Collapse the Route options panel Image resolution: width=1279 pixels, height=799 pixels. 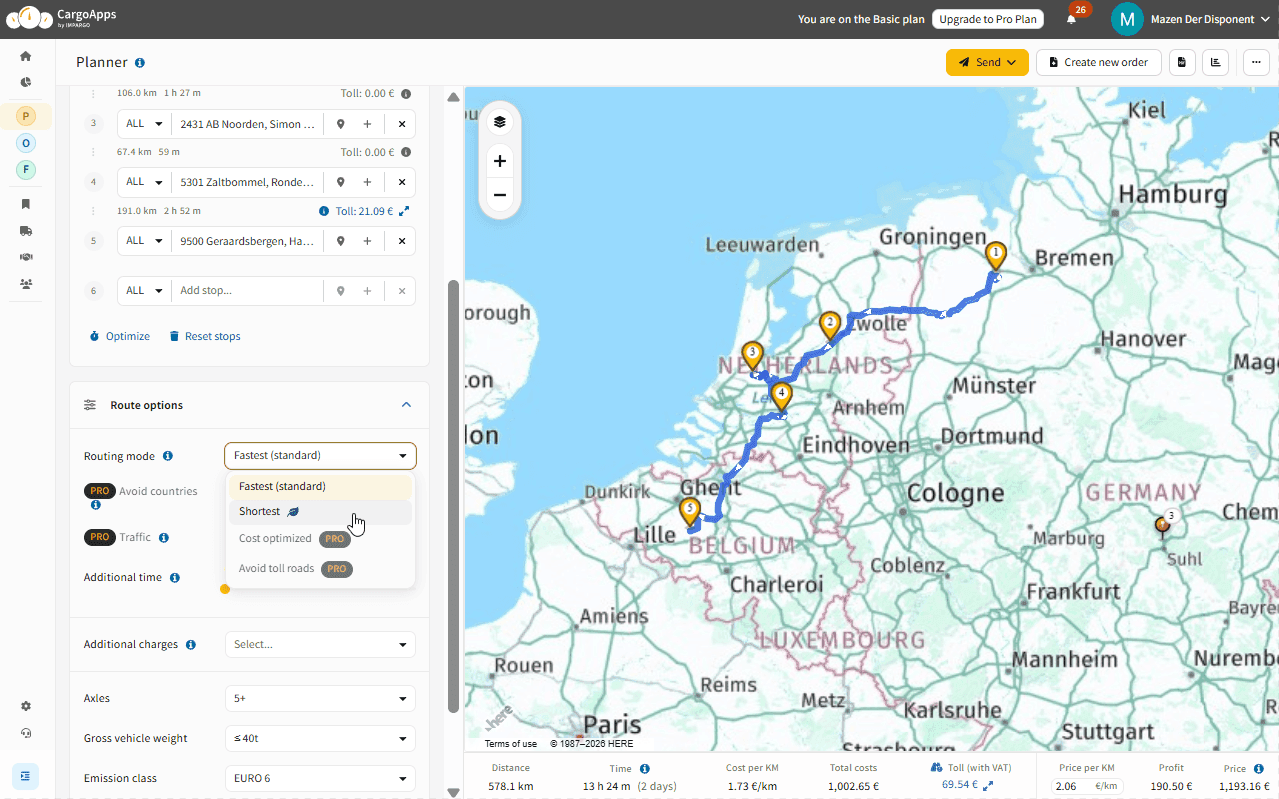(x=406, y=404)
